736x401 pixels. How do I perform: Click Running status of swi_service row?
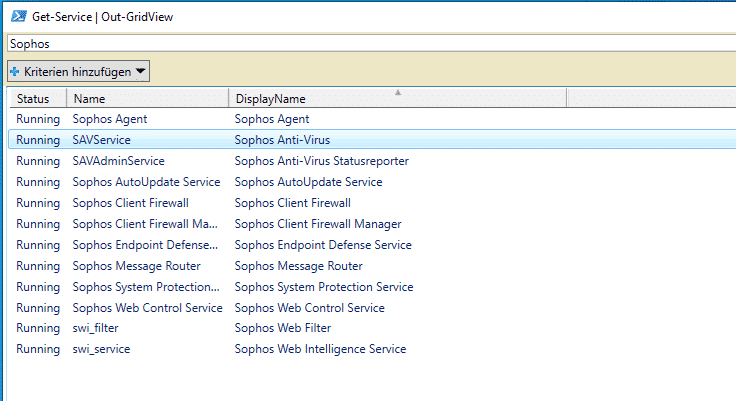[x=38, y=349]
